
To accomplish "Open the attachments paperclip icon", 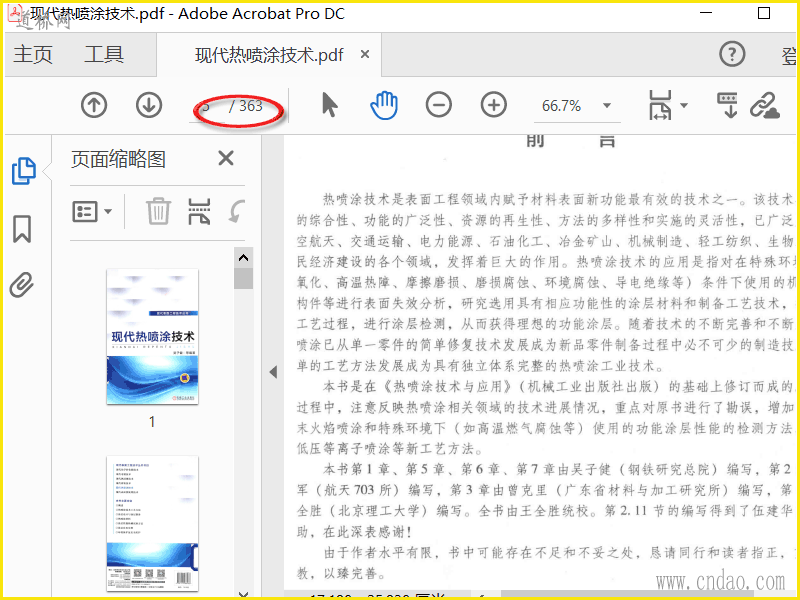I will click(x=22, y=285).
